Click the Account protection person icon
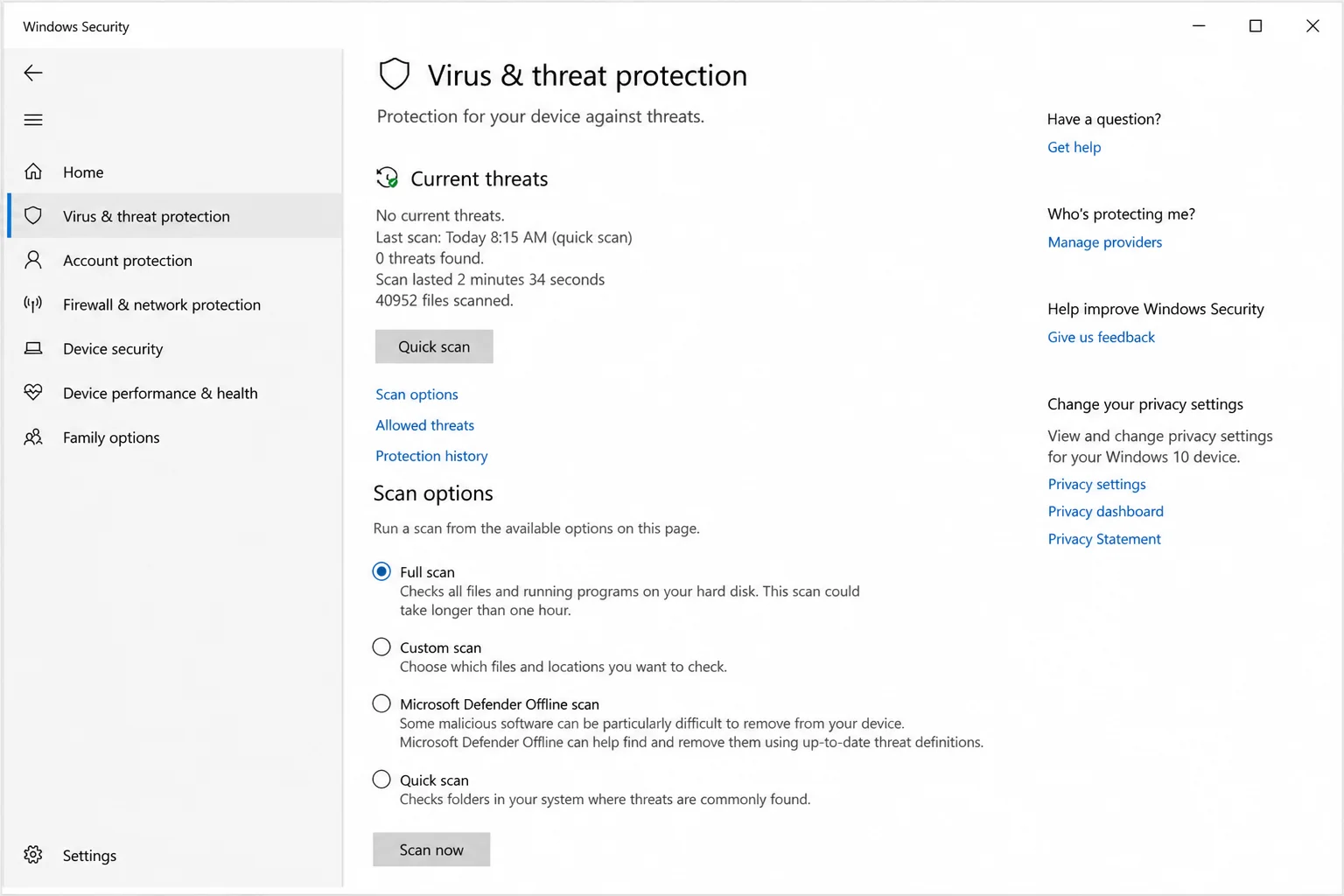1344x896 pixels. 33,260
